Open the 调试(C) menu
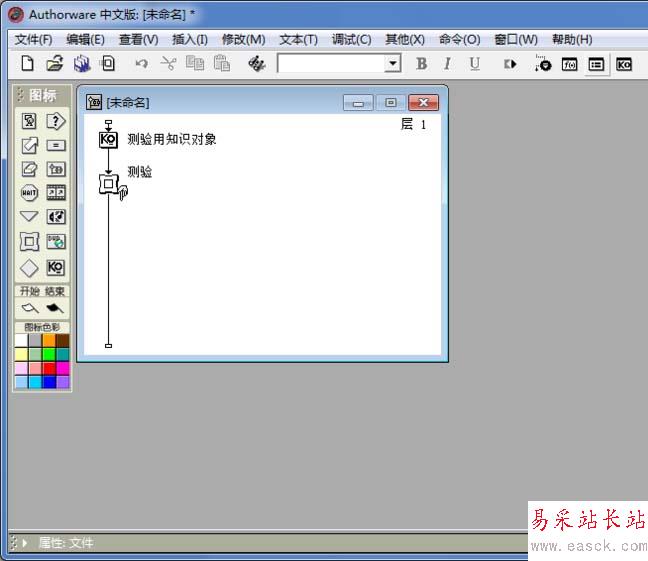648x561 pixels. (351, 40)
